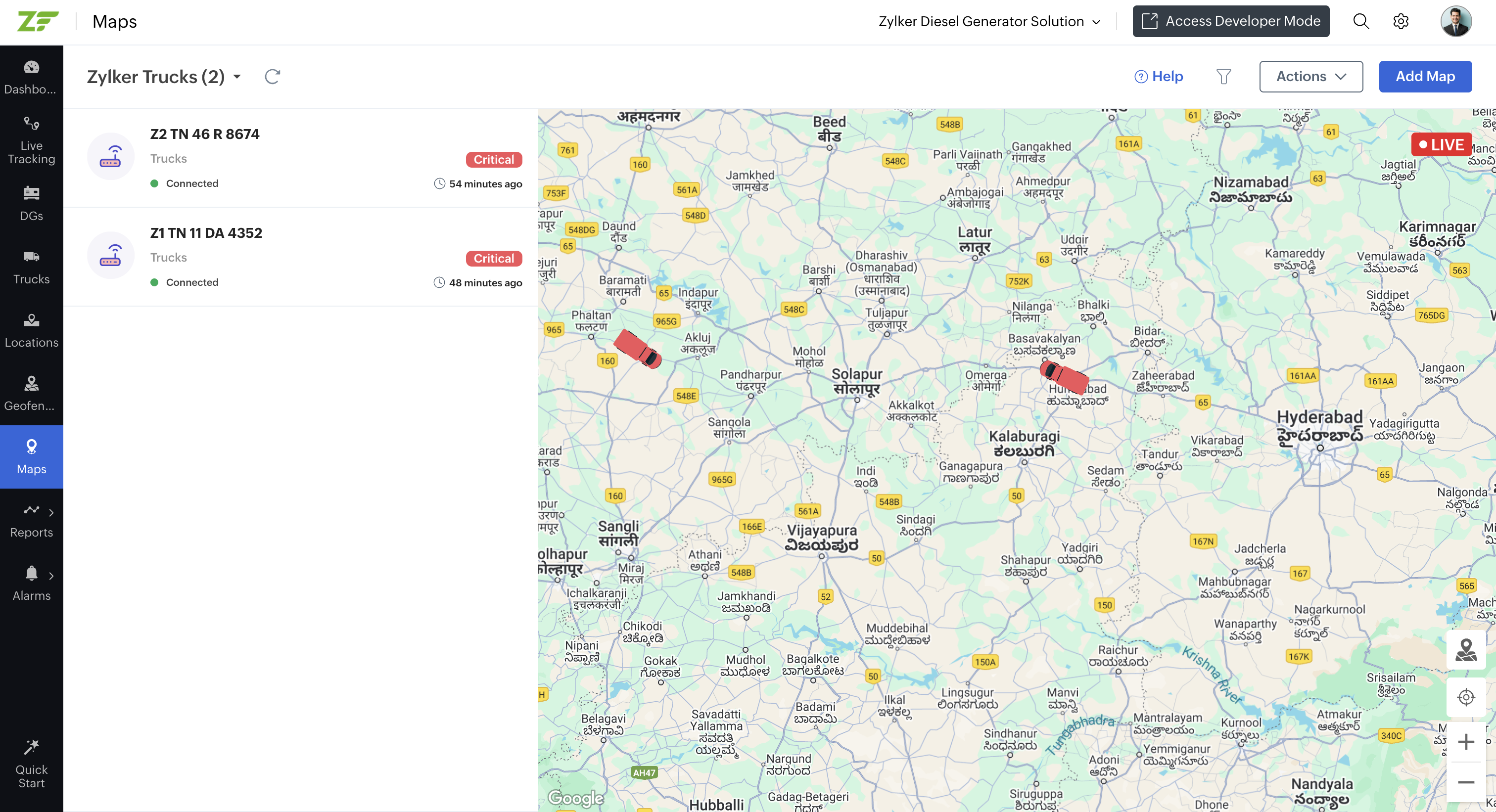The width and height of the screenshot is (1496, 812).
Task: Click the Google logo on map
Action: coord(576,799)
